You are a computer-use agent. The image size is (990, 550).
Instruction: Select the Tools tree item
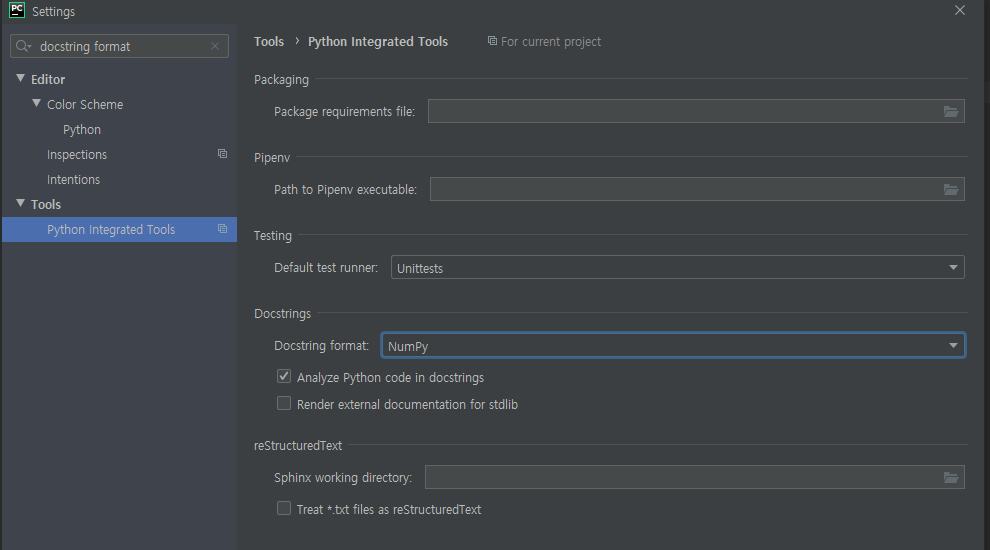coord(46,205)
